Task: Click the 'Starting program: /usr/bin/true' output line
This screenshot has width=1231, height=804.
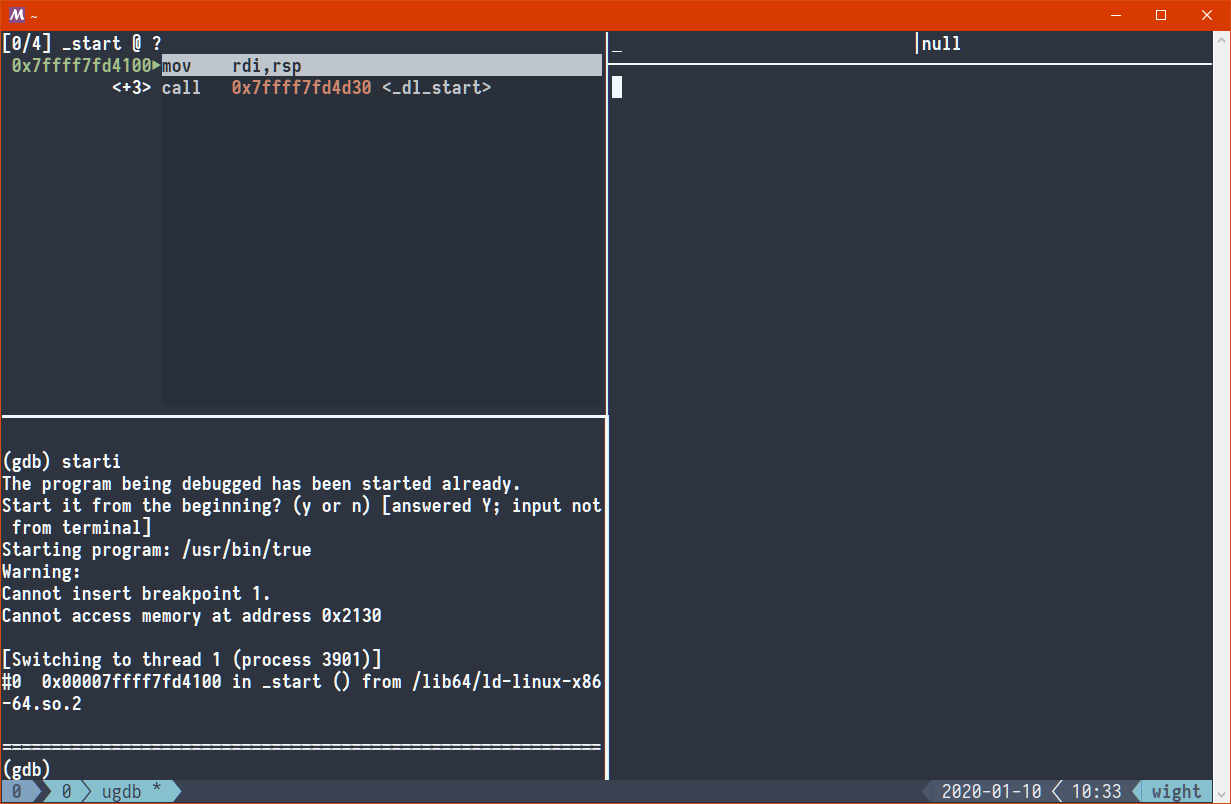Action: tap(157, 549)
